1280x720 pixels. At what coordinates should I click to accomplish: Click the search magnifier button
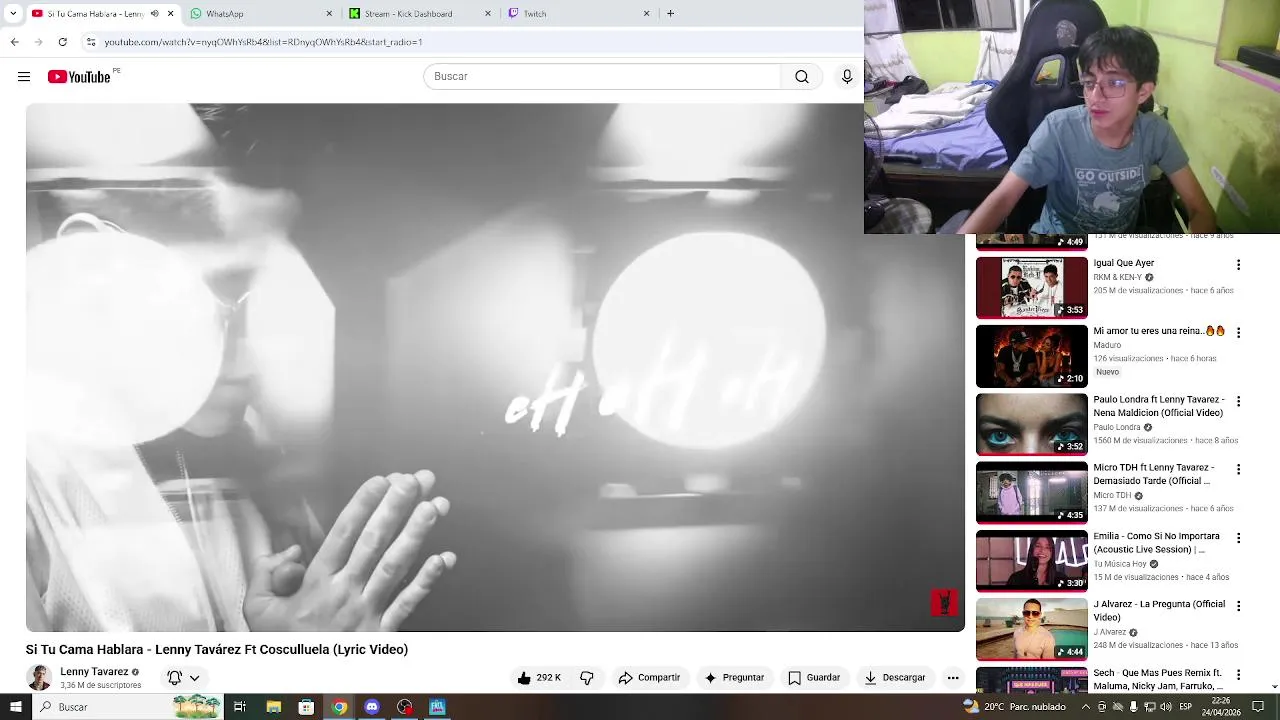click(801, 77)
